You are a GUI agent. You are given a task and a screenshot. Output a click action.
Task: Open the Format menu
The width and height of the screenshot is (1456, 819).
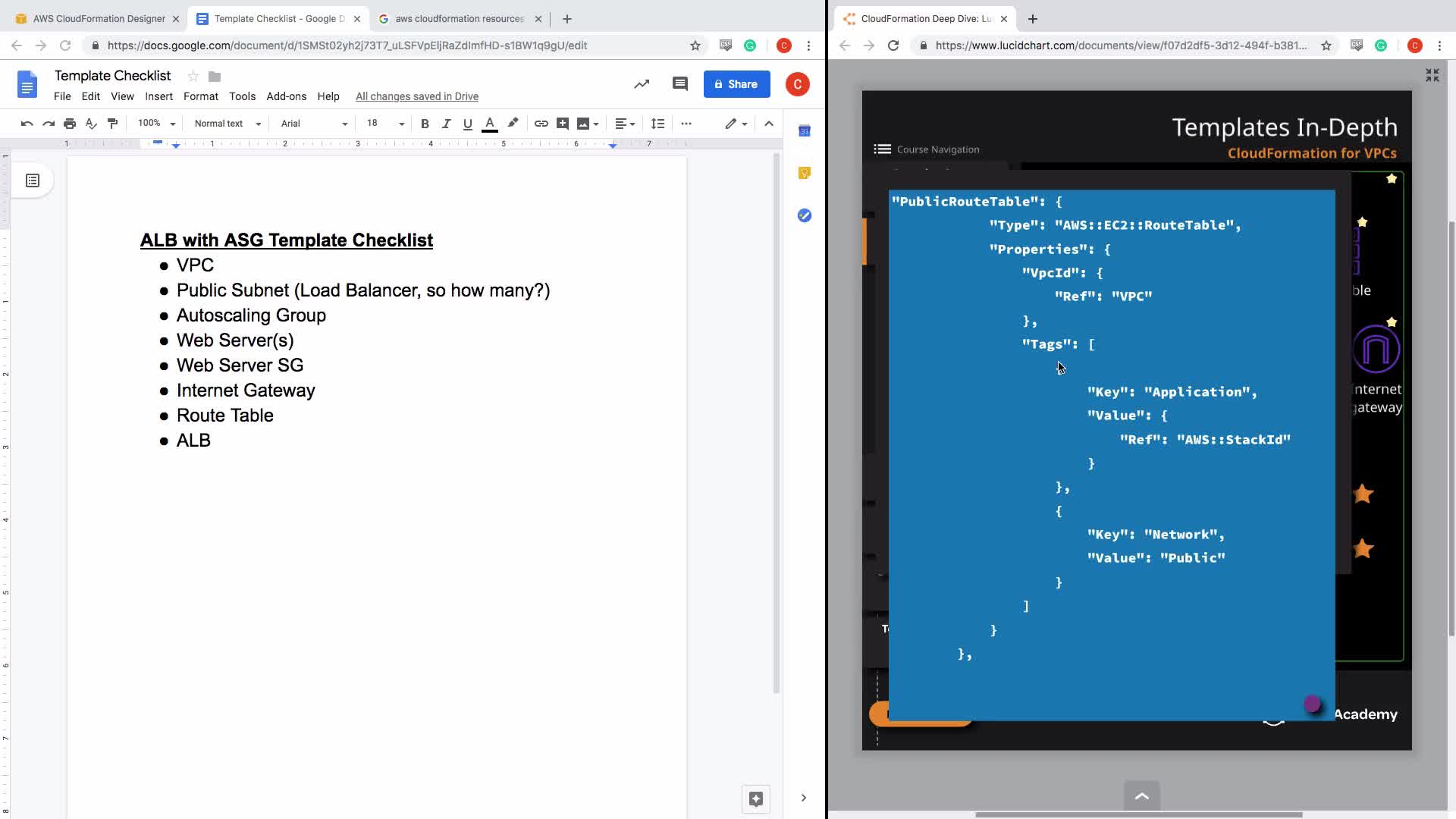(200, 96)
